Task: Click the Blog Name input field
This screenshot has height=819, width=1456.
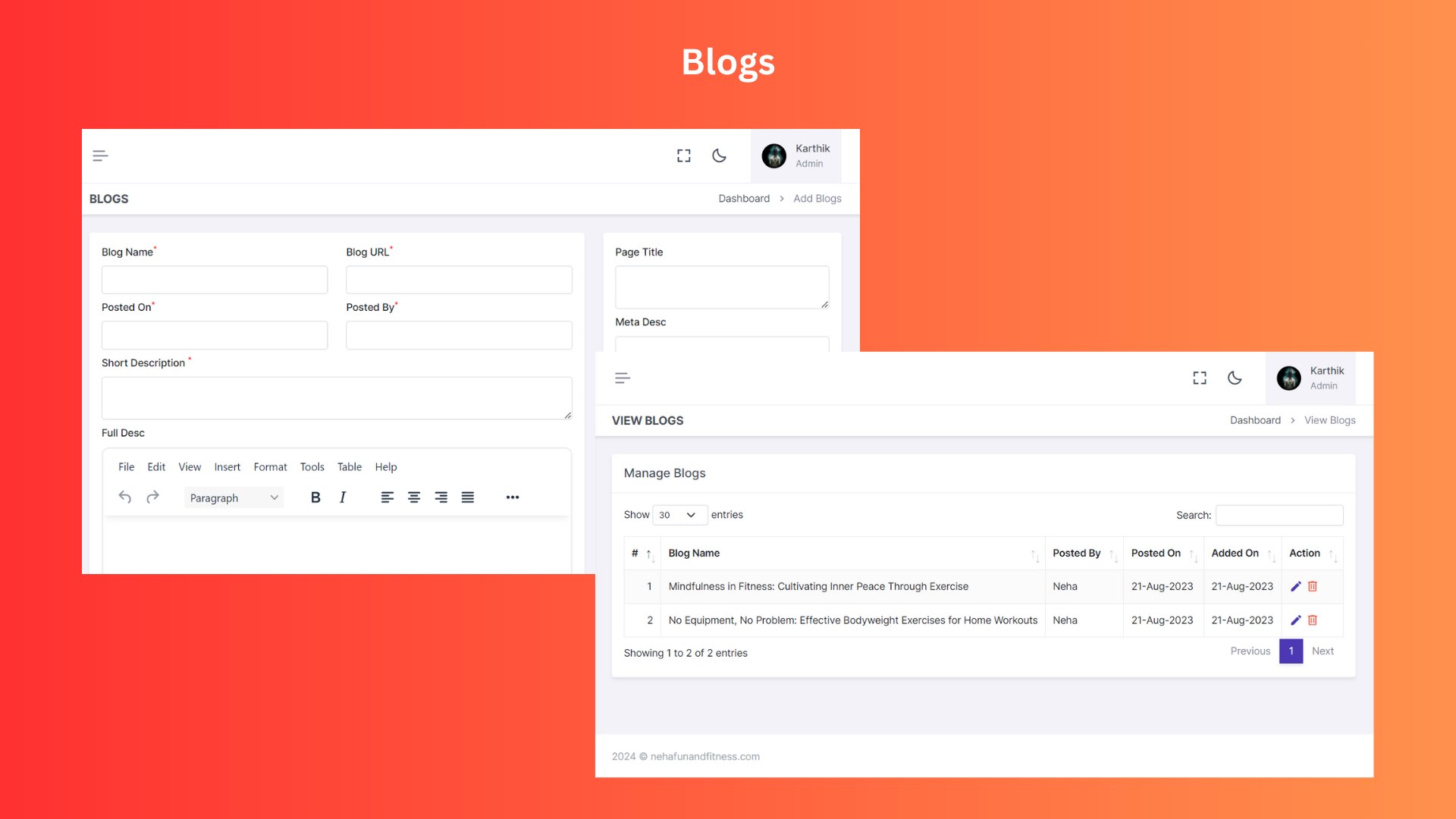Action: (214, 279)
